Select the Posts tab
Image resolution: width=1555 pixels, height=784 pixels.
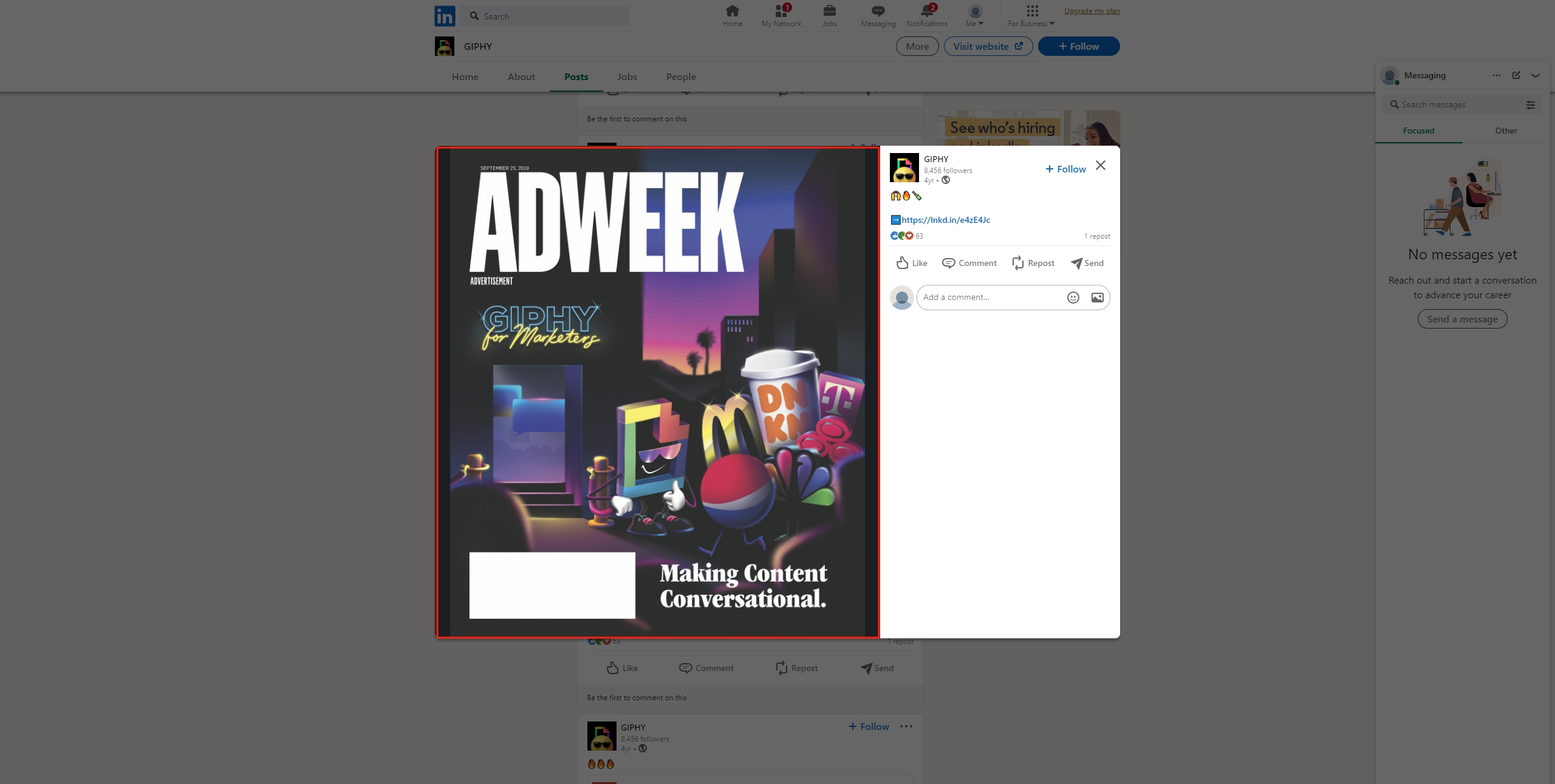(x=576, y=77)
